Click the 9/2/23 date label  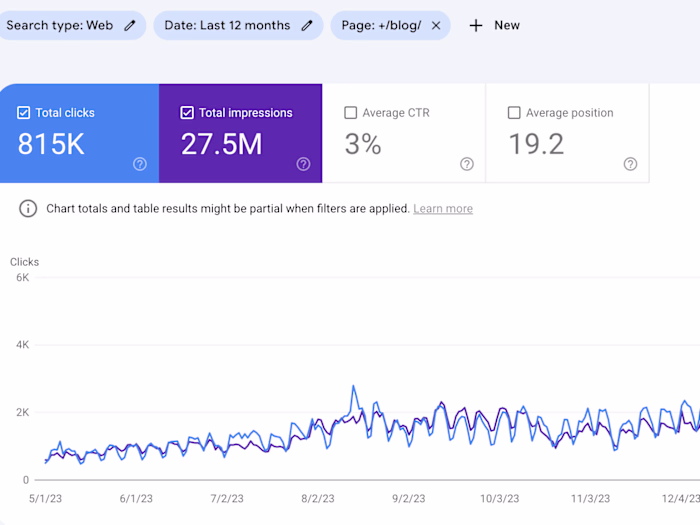coord(408,499)
